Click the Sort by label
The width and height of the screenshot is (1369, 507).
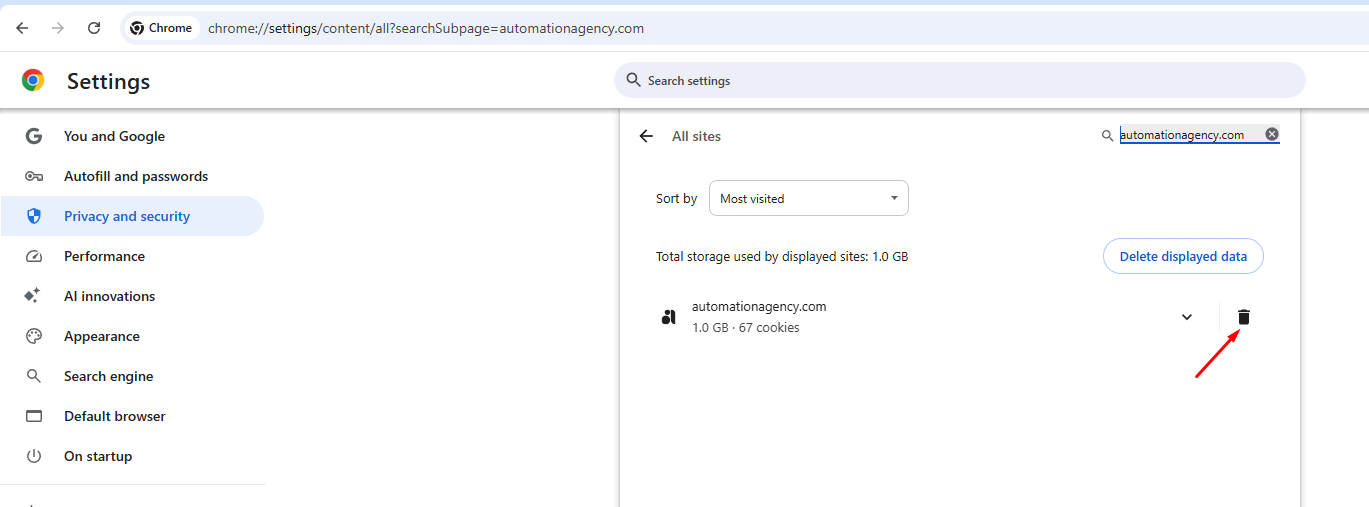coord(676,198)
